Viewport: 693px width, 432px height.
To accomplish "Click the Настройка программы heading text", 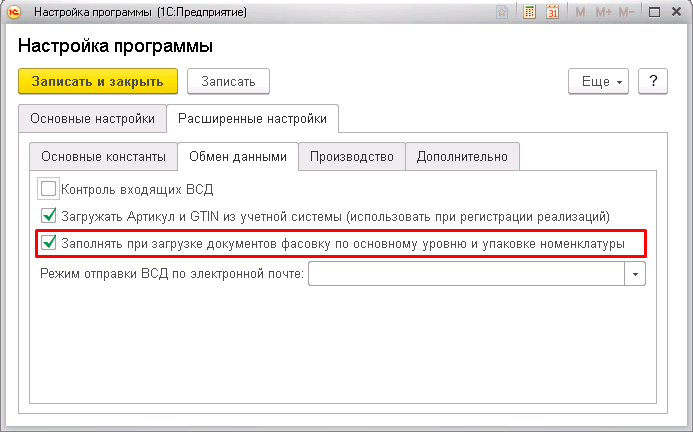I will point(115,46).
